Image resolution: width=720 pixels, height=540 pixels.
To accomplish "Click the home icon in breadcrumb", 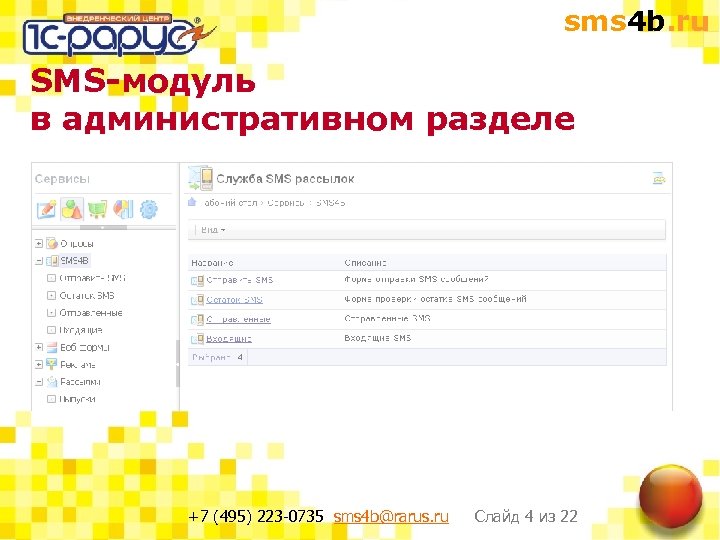I will (x=192, y=202).
